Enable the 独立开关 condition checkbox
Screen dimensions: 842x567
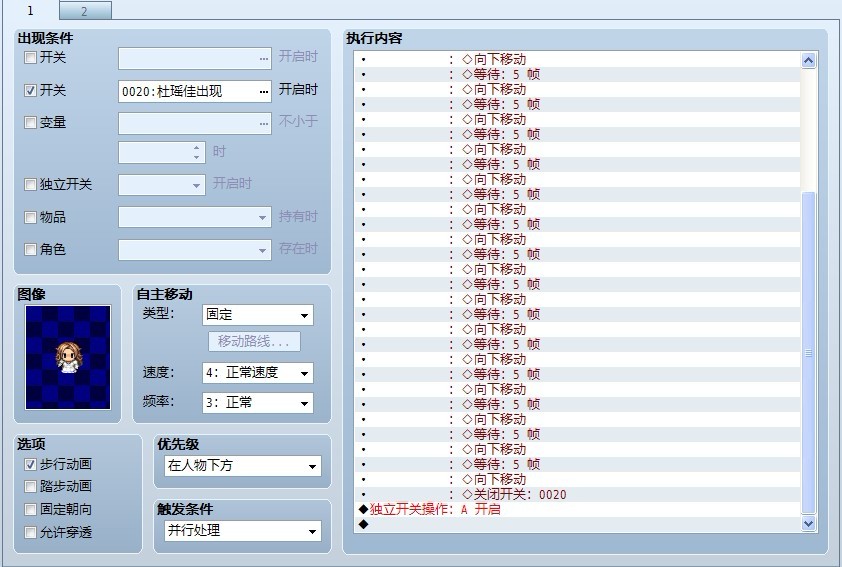(31, 185)
